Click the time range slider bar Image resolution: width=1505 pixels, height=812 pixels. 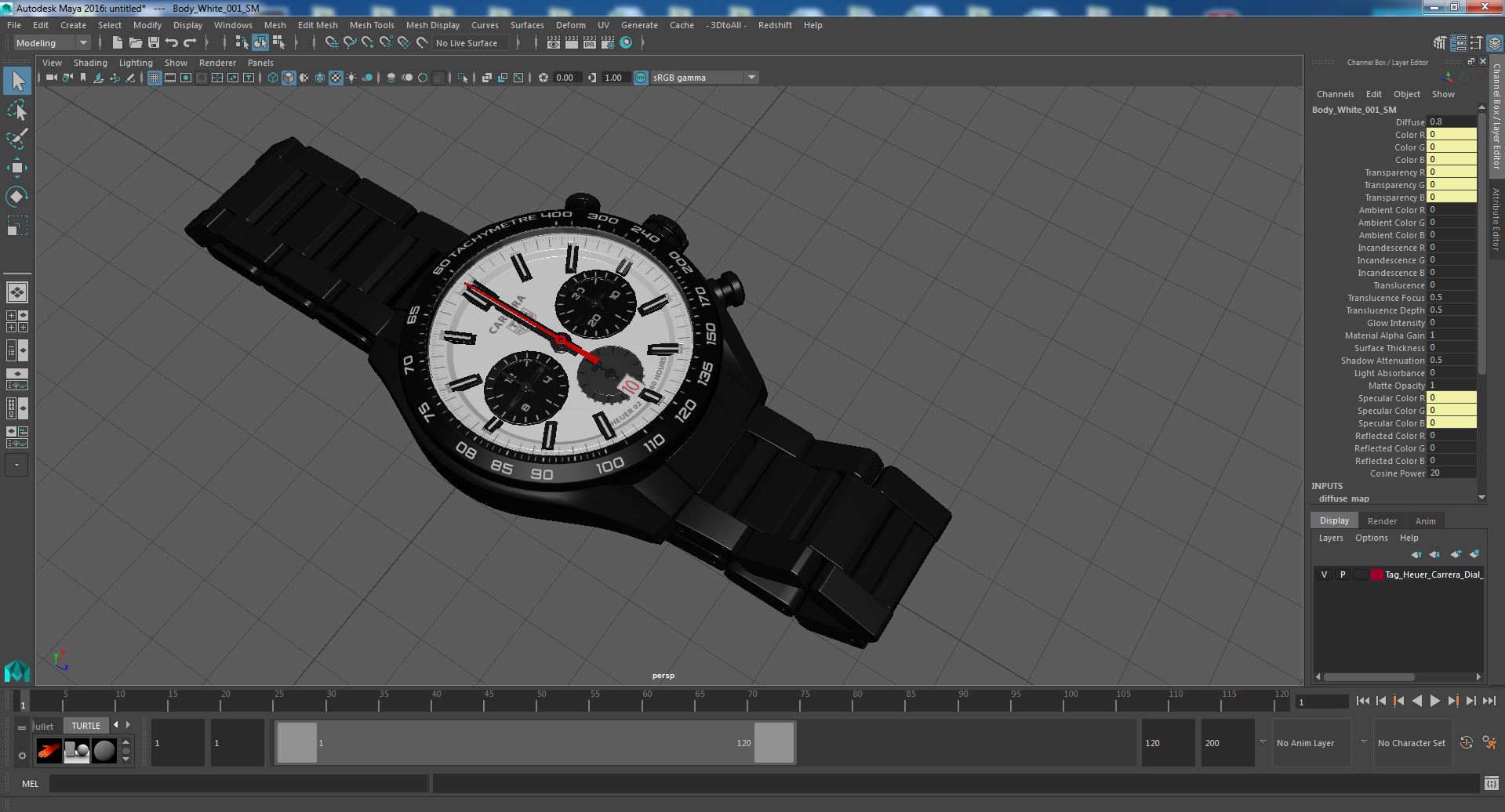[x=535, y=742]
